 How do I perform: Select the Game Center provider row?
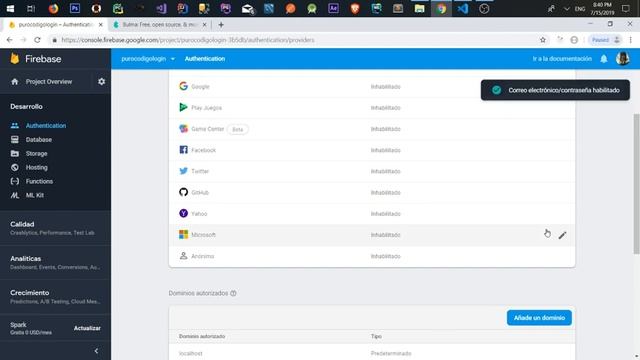point(372,129)
